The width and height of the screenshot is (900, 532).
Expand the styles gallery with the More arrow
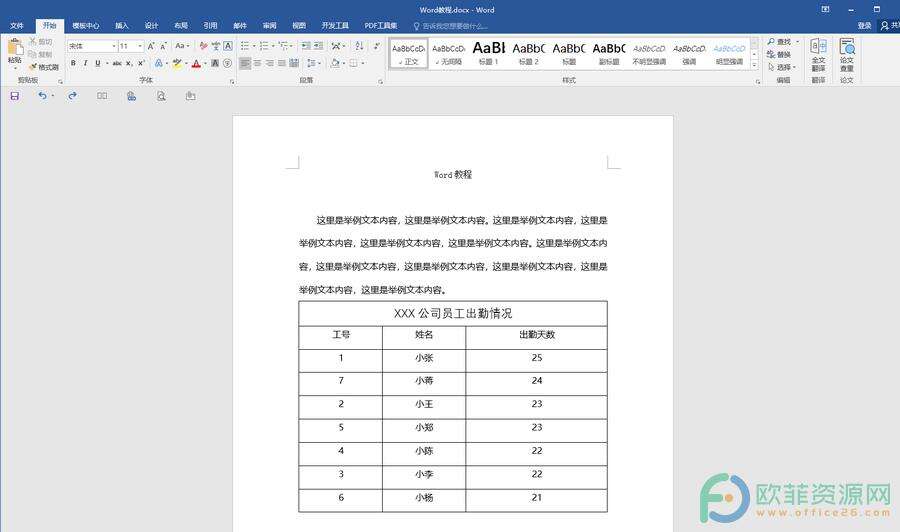[x=754, y=66]
